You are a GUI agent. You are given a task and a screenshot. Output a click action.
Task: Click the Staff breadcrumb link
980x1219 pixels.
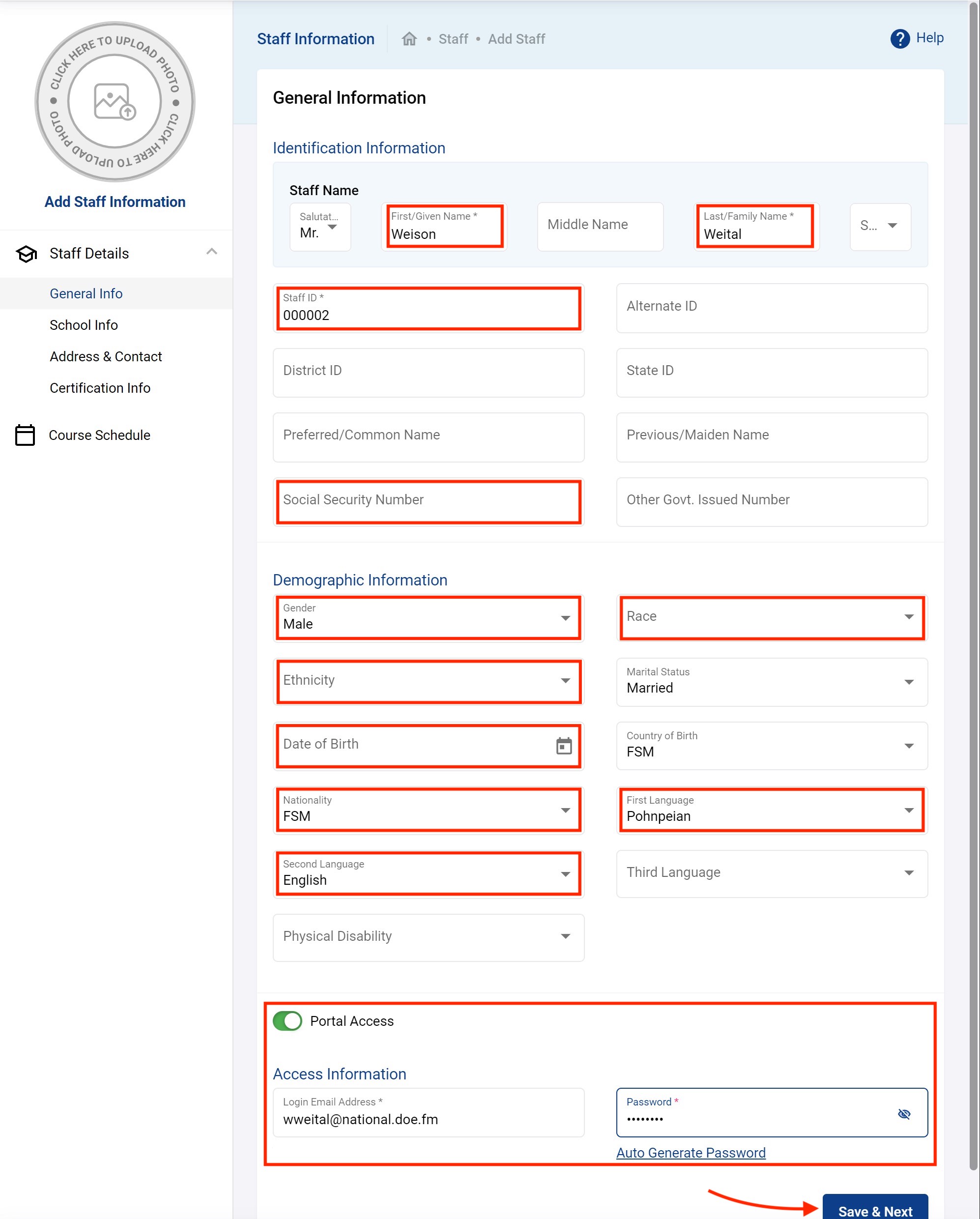pyautogui.click(x=453, y=39)
